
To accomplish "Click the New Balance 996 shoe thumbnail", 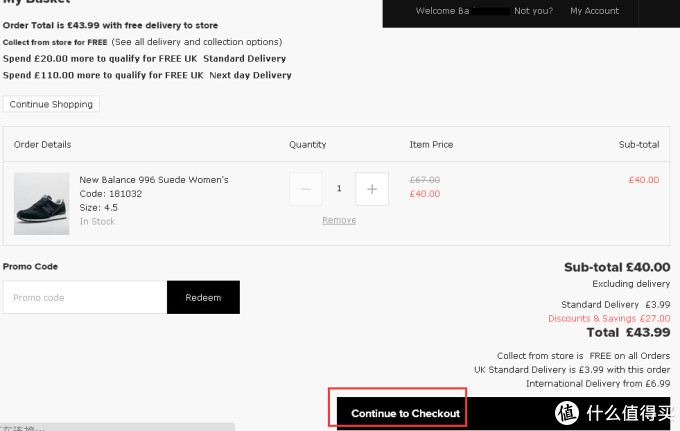I will (x=42, y=204).
